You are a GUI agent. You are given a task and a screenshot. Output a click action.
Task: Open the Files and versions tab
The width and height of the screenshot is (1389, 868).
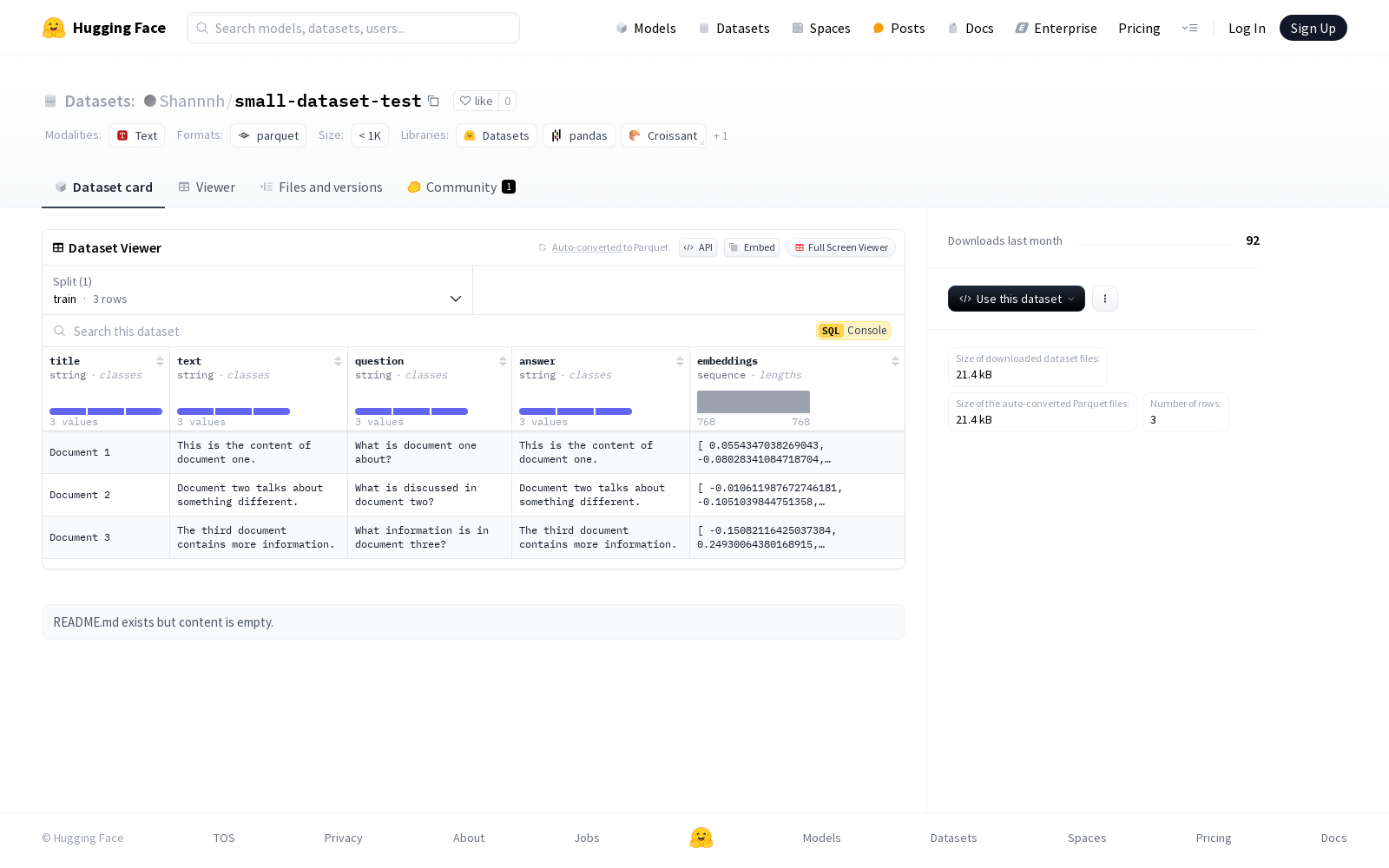pos(321,187)
